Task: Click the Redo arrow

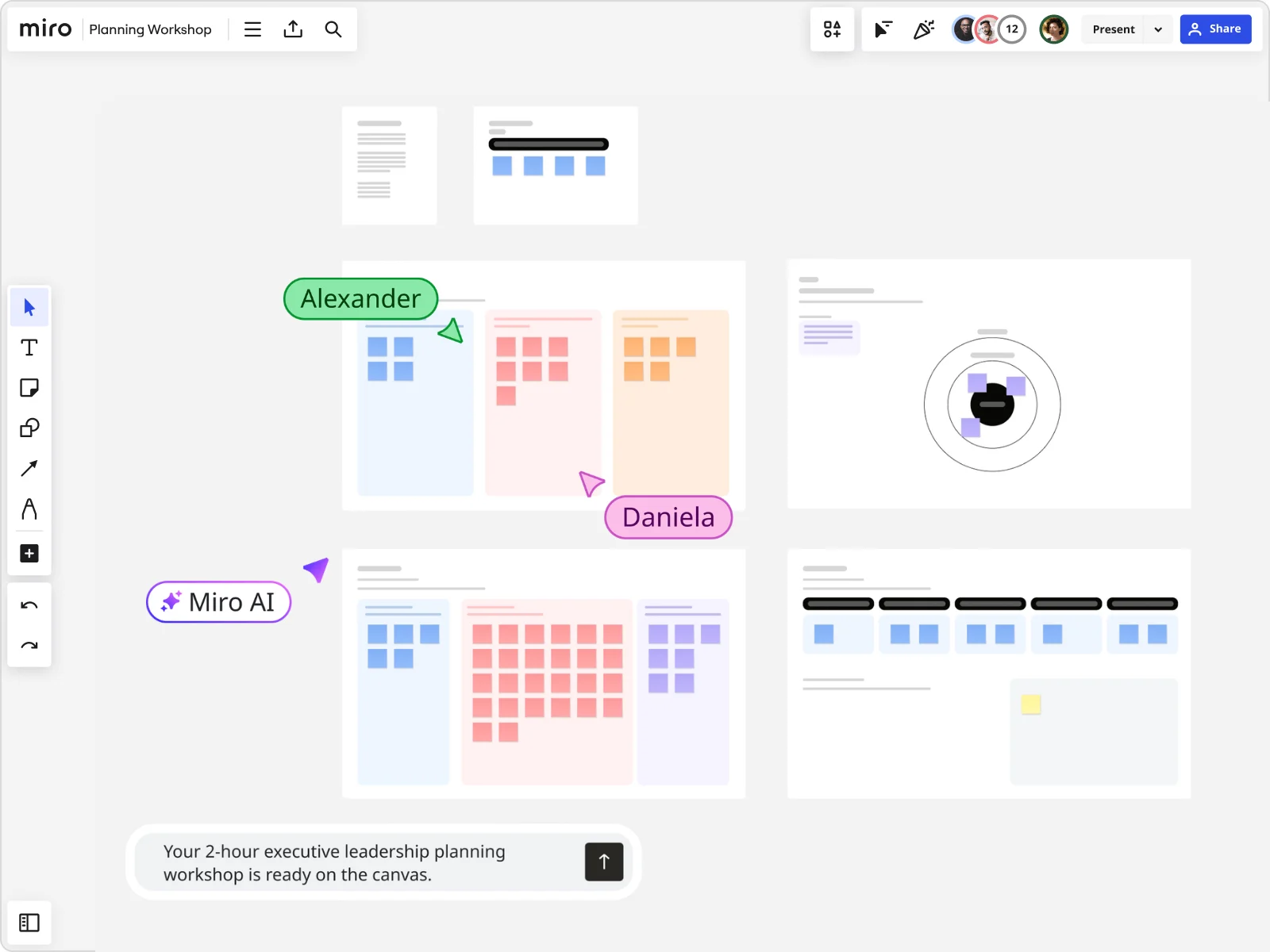Action: (x=29, y=646)
